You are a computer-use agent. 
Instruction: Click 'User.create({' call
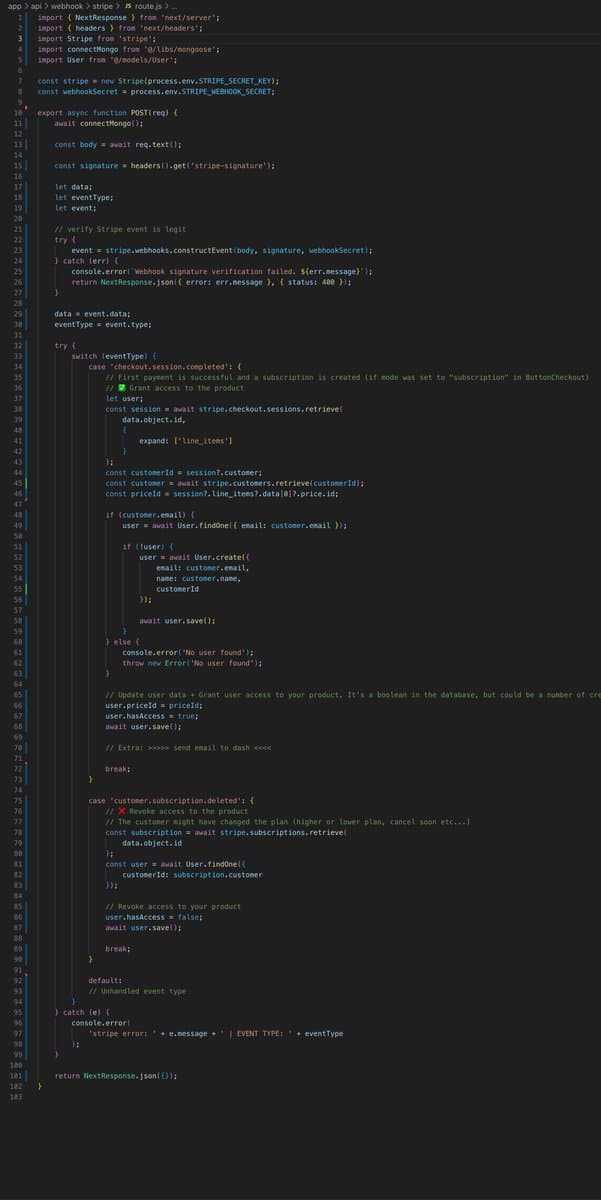[x=222, y=557]
